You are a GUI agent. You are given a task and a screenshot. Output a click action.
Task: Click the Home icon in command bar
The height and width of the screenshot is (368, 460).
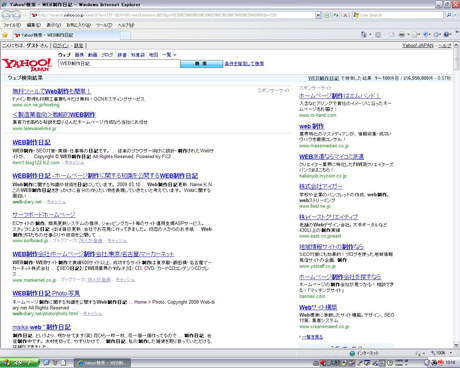(363, 34)
